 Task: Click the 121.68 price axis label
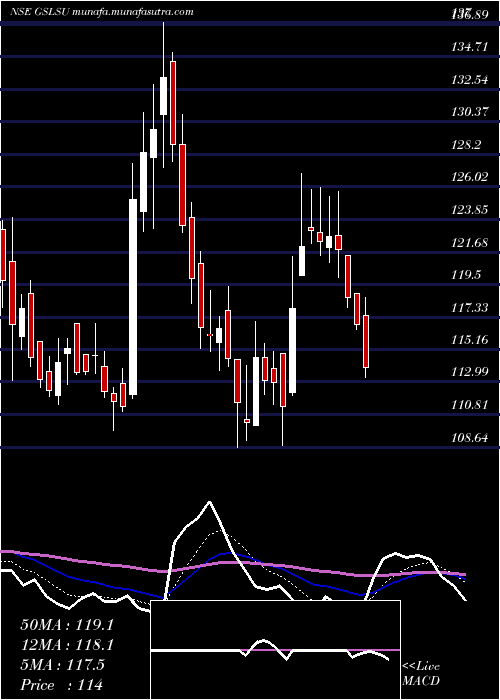pyautogui.click(x=470, y=243)
